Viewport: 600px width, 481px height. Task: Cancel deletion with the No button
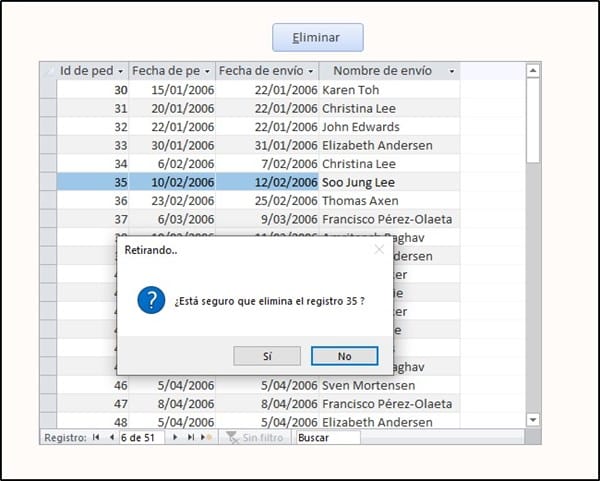344,356
